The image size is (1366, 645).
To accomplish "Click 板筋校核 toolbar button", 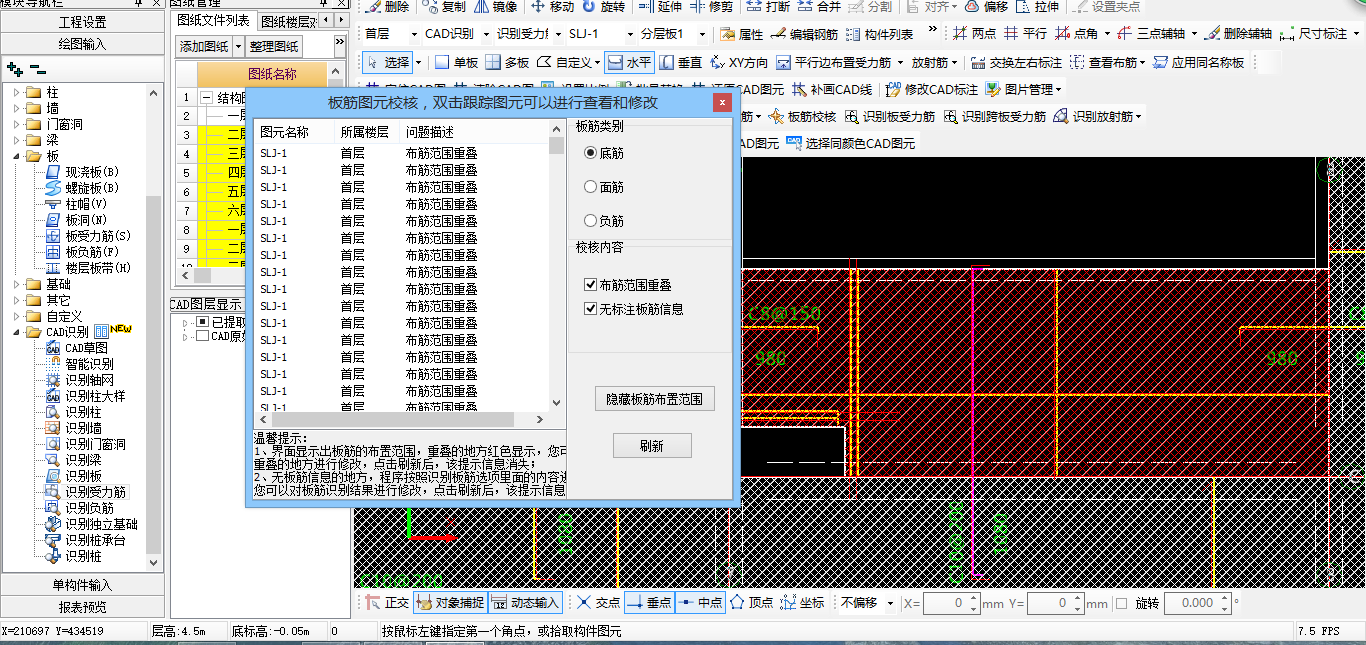I will [802, 116].
